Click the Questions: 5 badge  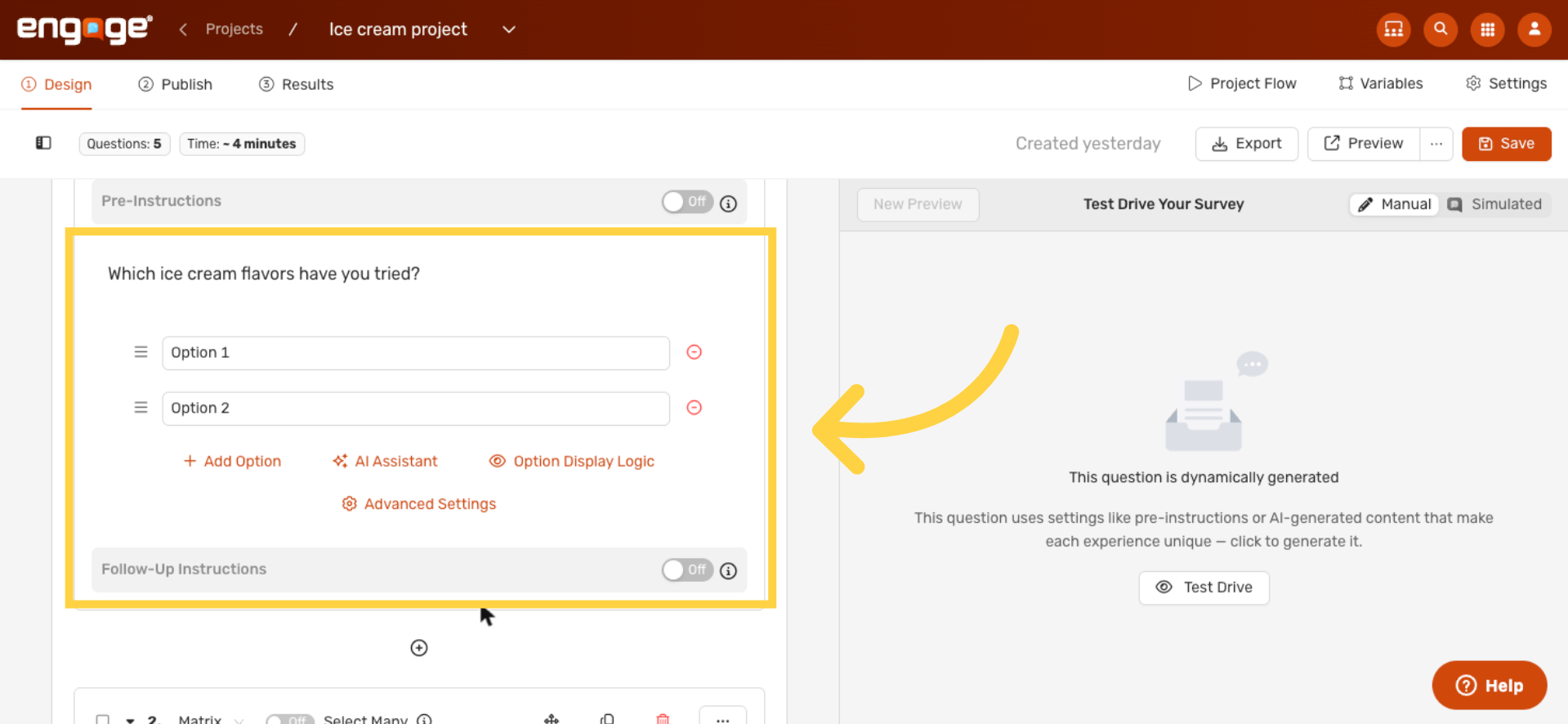coord(124,144)
